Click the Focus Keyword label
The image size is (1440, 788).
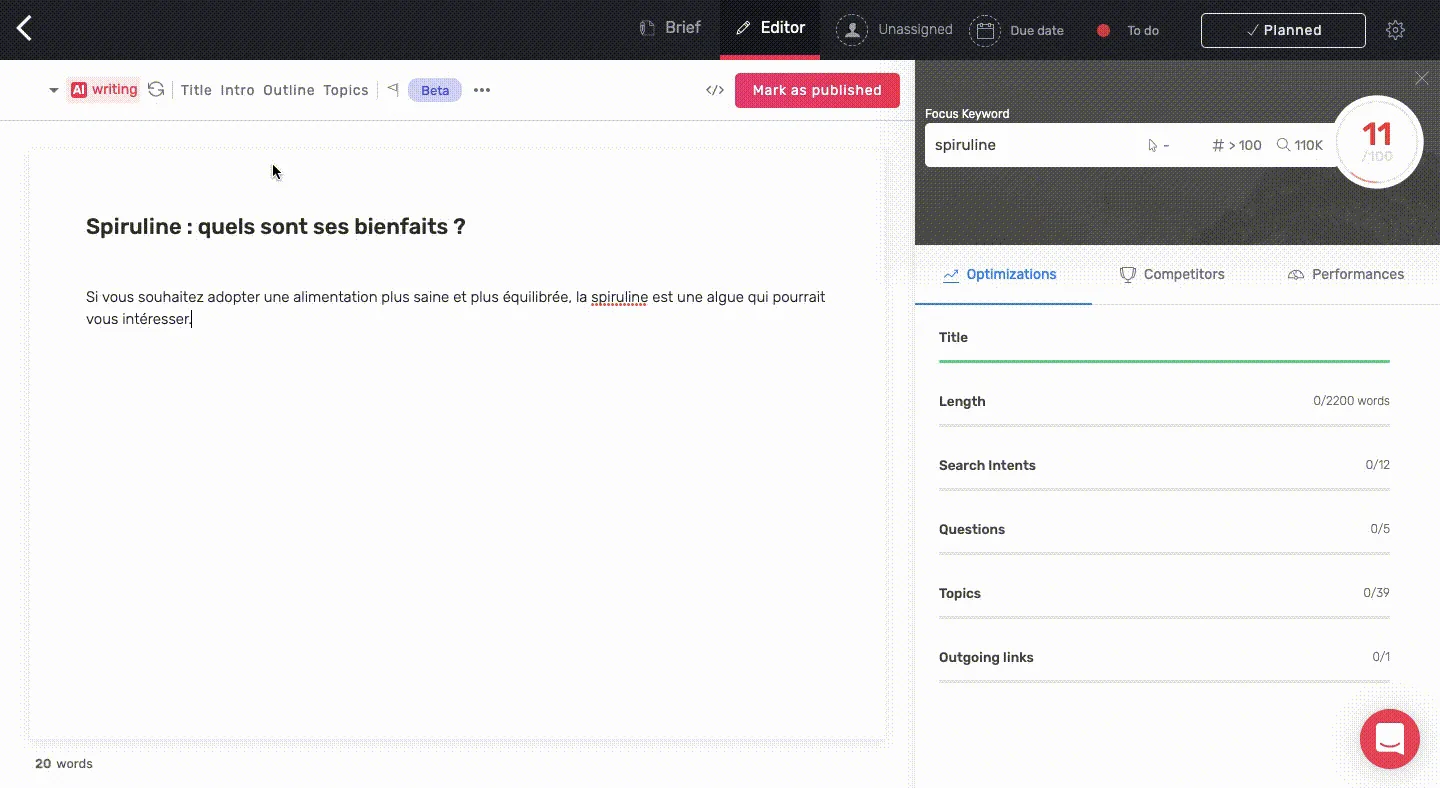click(x=967, y=114)
